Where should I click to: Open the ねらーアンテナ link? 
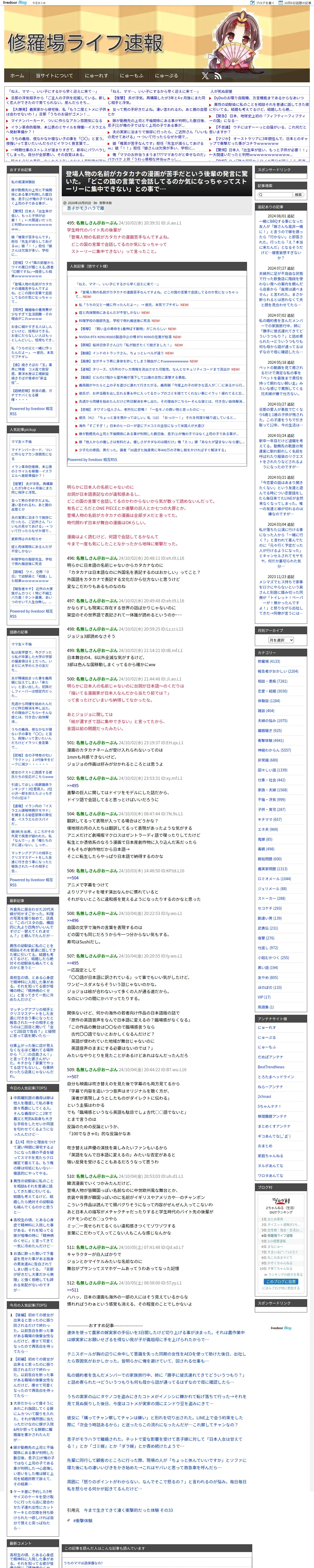(270, 1087)
